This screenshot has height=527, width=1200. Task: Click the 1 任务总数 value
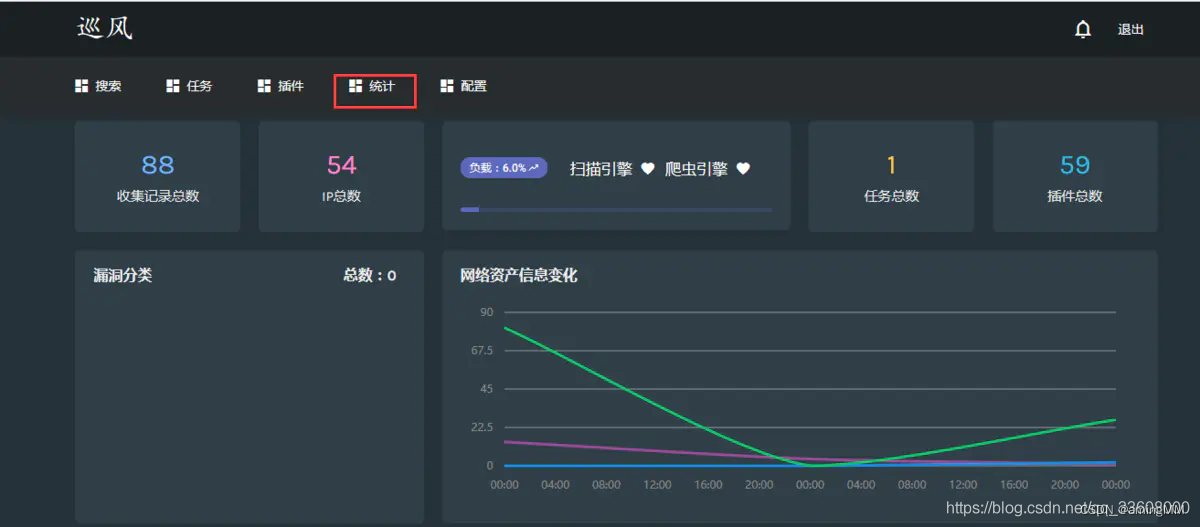[x=891, y=165]
